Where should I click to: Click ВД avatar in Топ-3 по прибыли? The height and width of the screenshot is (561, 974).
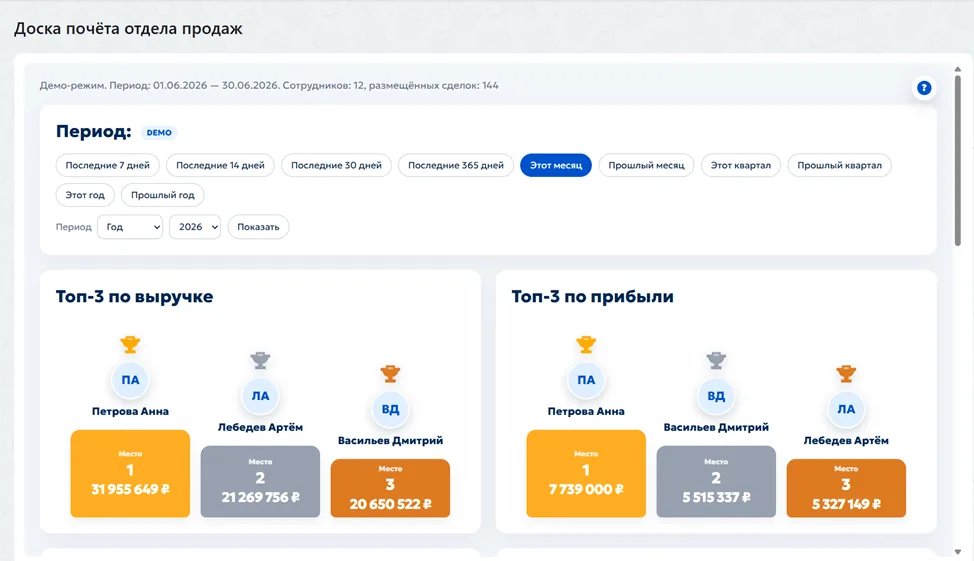tap(716, 396)
